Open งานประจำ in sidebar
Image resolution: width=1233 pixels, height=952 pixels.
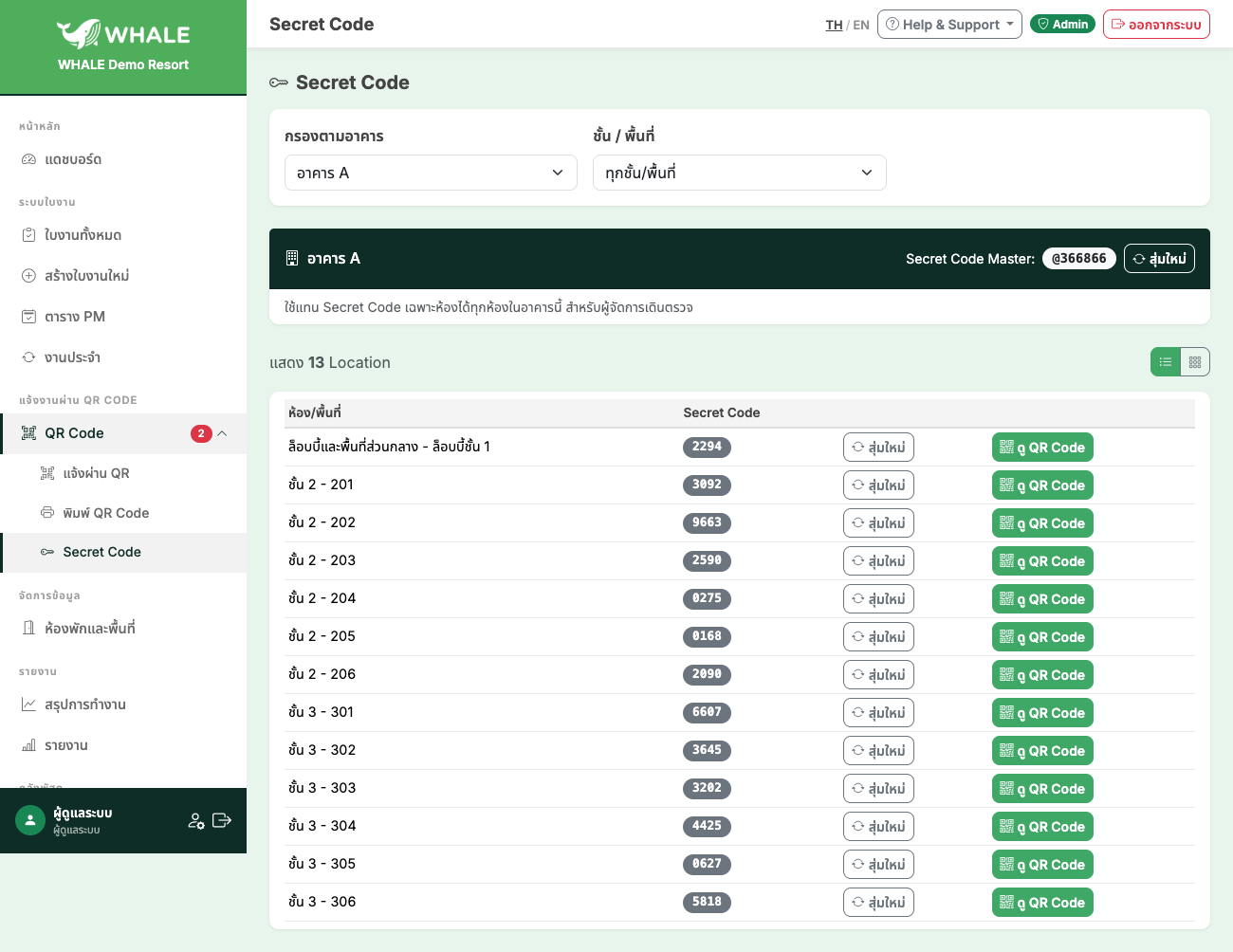[x=123, y=357]
